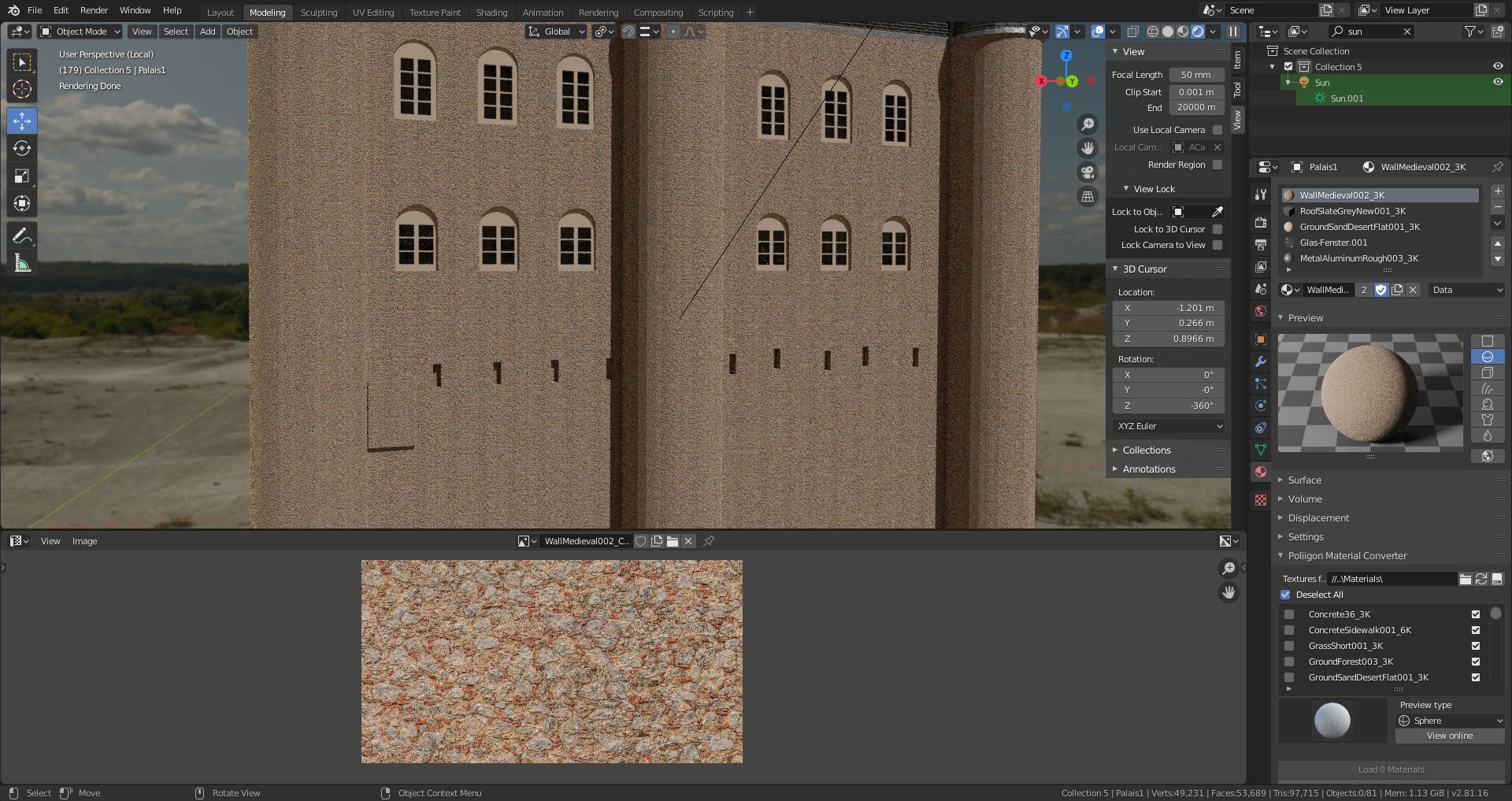
Task: Select the Move tool in viewport toolbar
Action: 22,121
